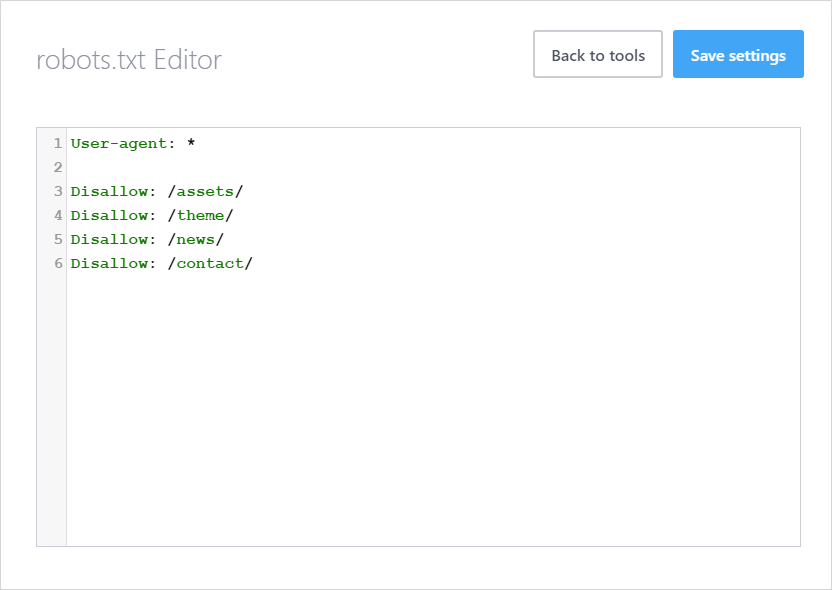Click line number 6 in the gutter
832x590 pixels.
pyautogui.click(x=57, y=263)
